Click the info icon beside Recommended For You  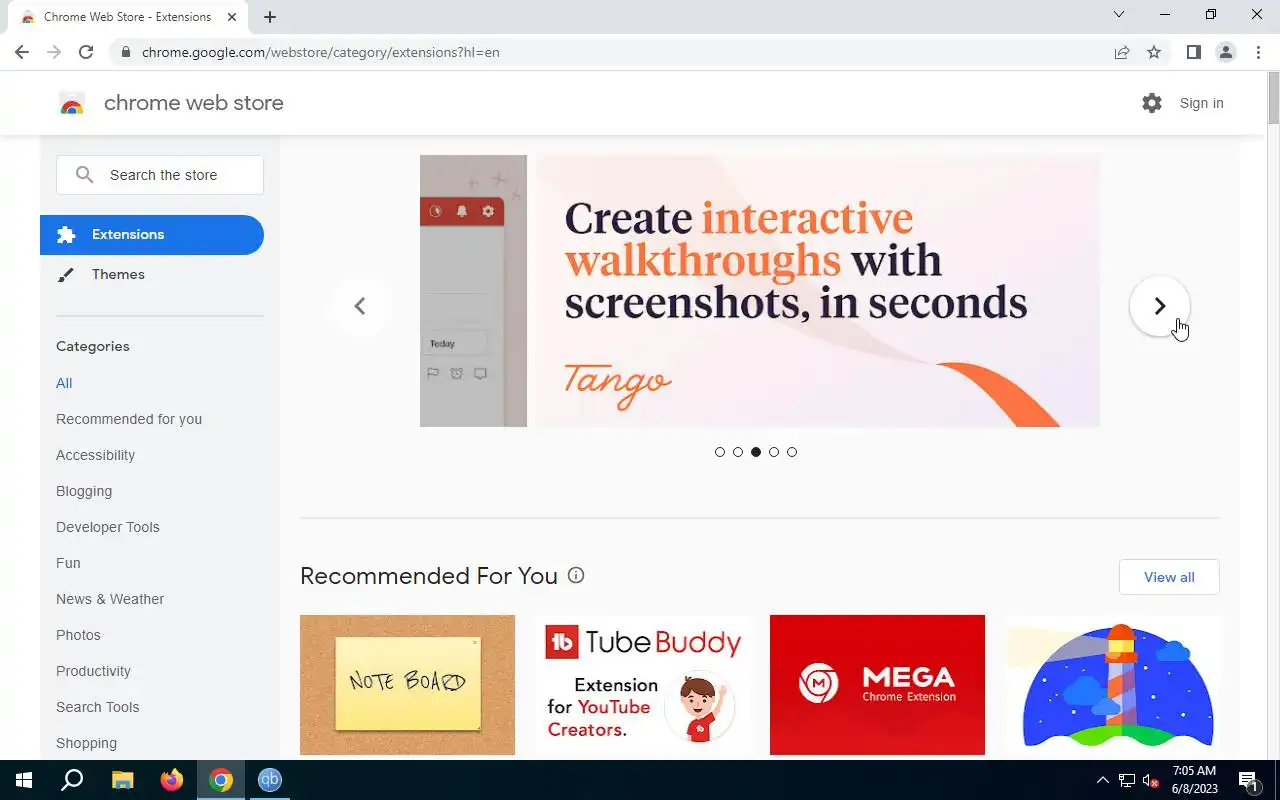pyautogui.click(x=576, y=575)
